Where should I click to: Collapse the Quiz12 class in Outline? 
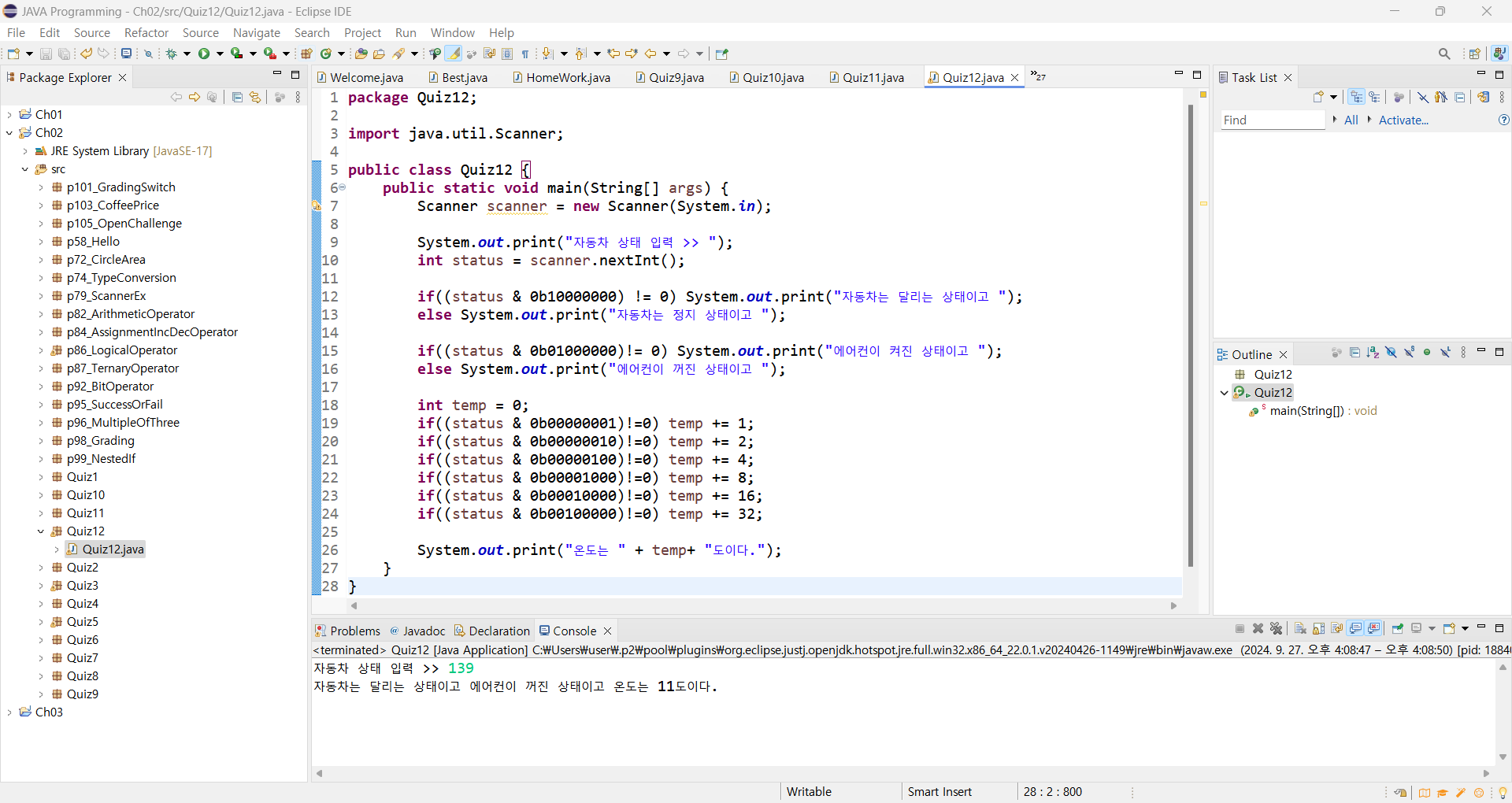coord(1224,393)
